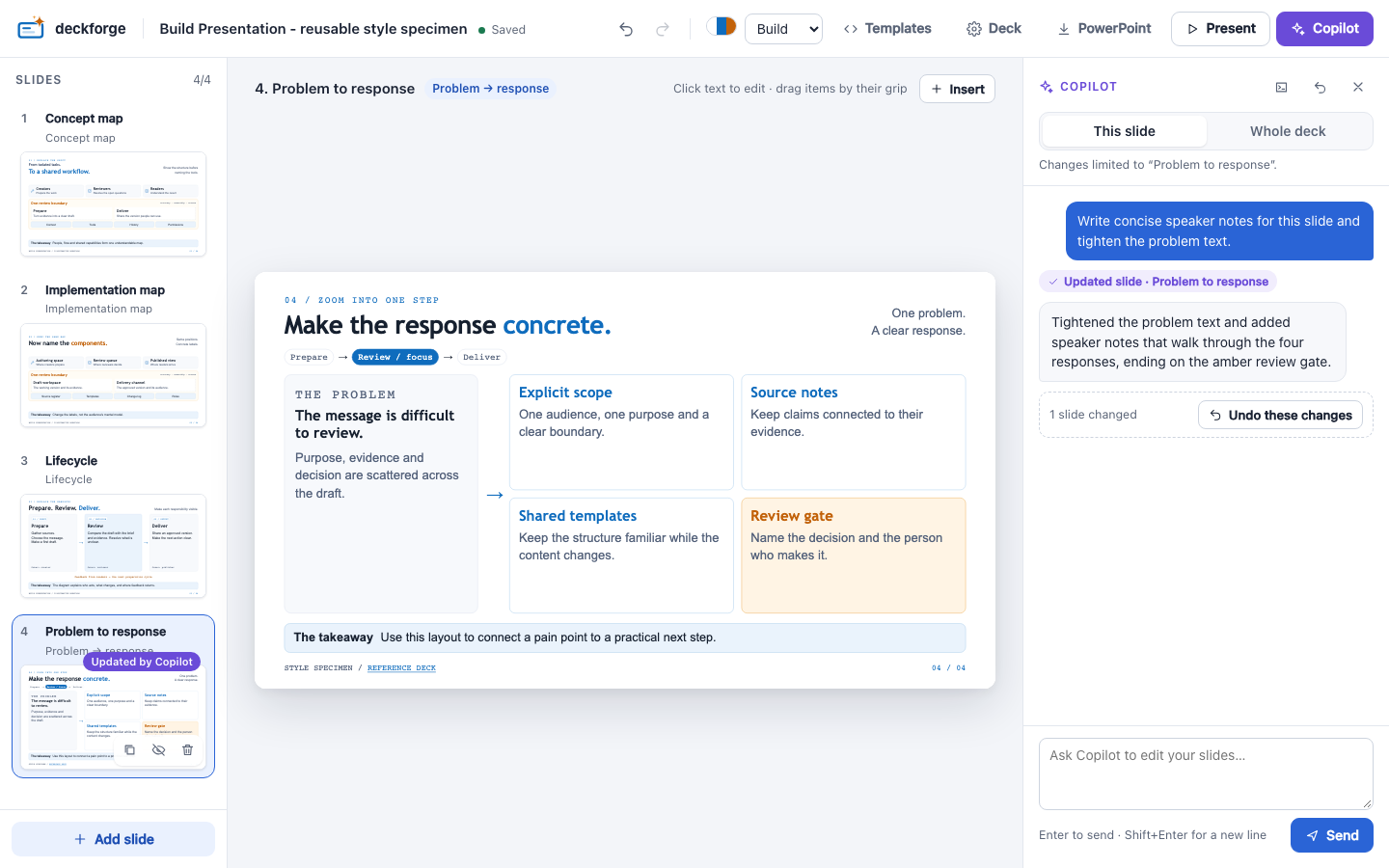Viewport: 1389px width, 868px height.
Task: Select the Concept map slide thumbnail
Action: (114, 203)
